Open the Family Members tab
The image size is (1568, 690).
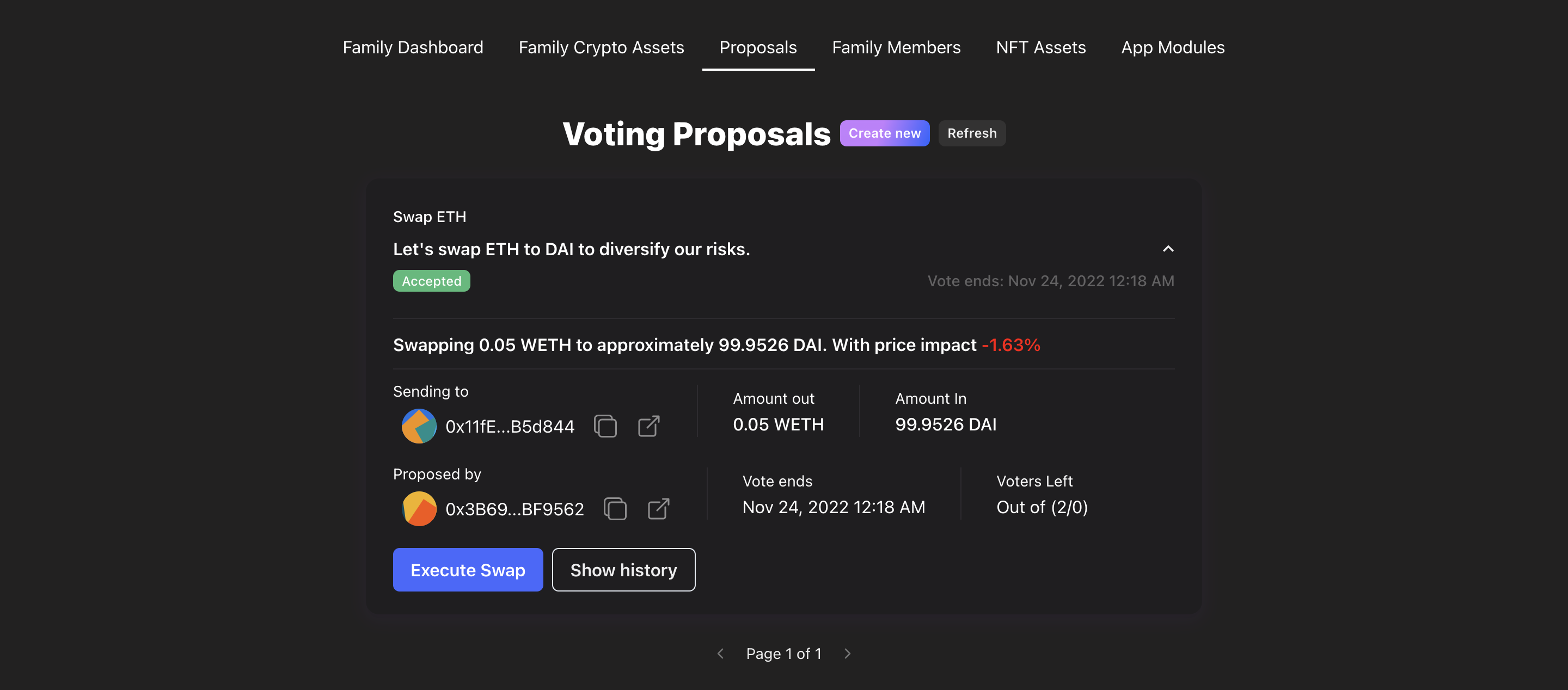click(896, 47)
